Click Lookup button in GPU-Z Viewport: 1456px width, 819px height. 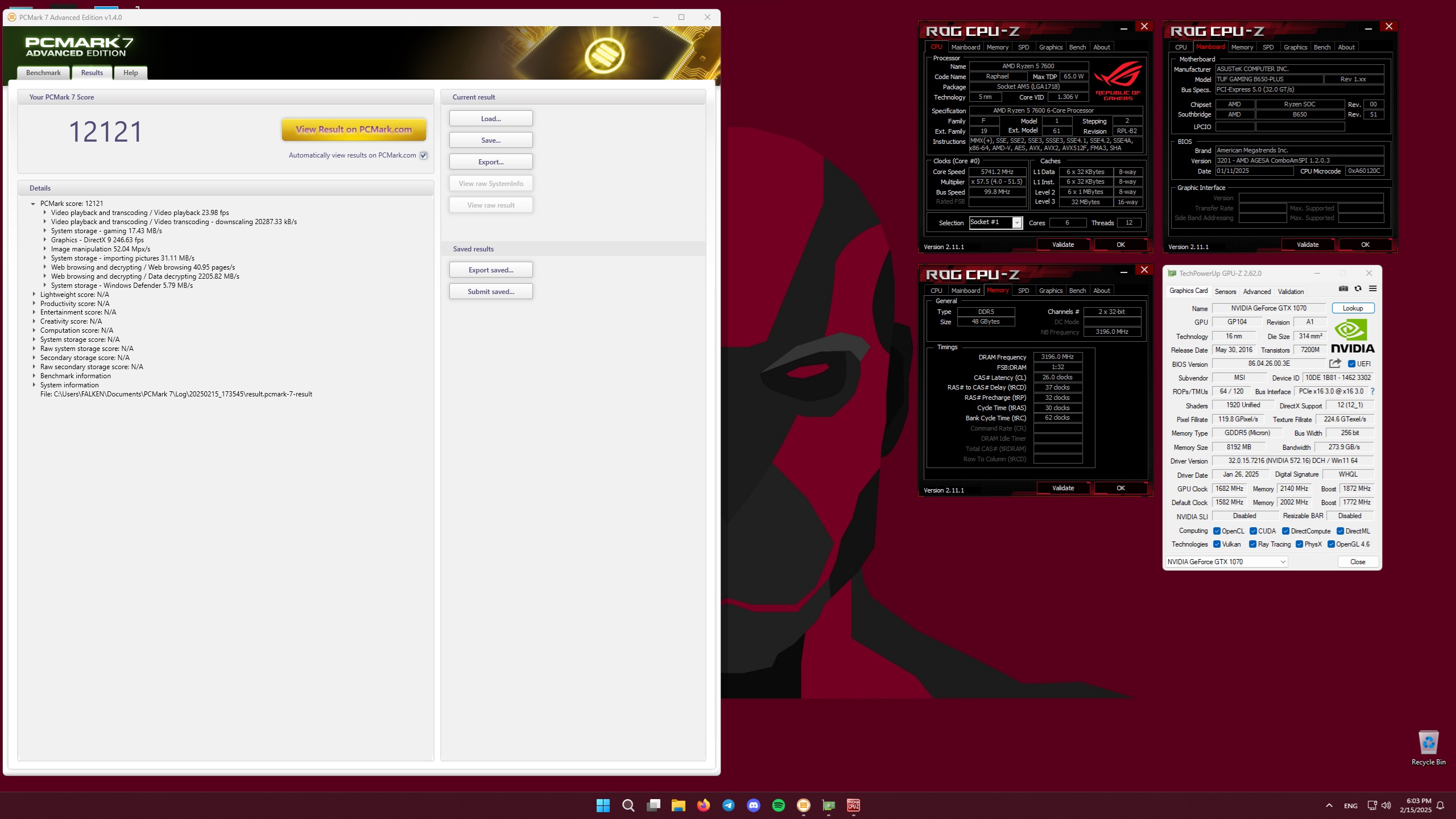tap(1352, 308)
